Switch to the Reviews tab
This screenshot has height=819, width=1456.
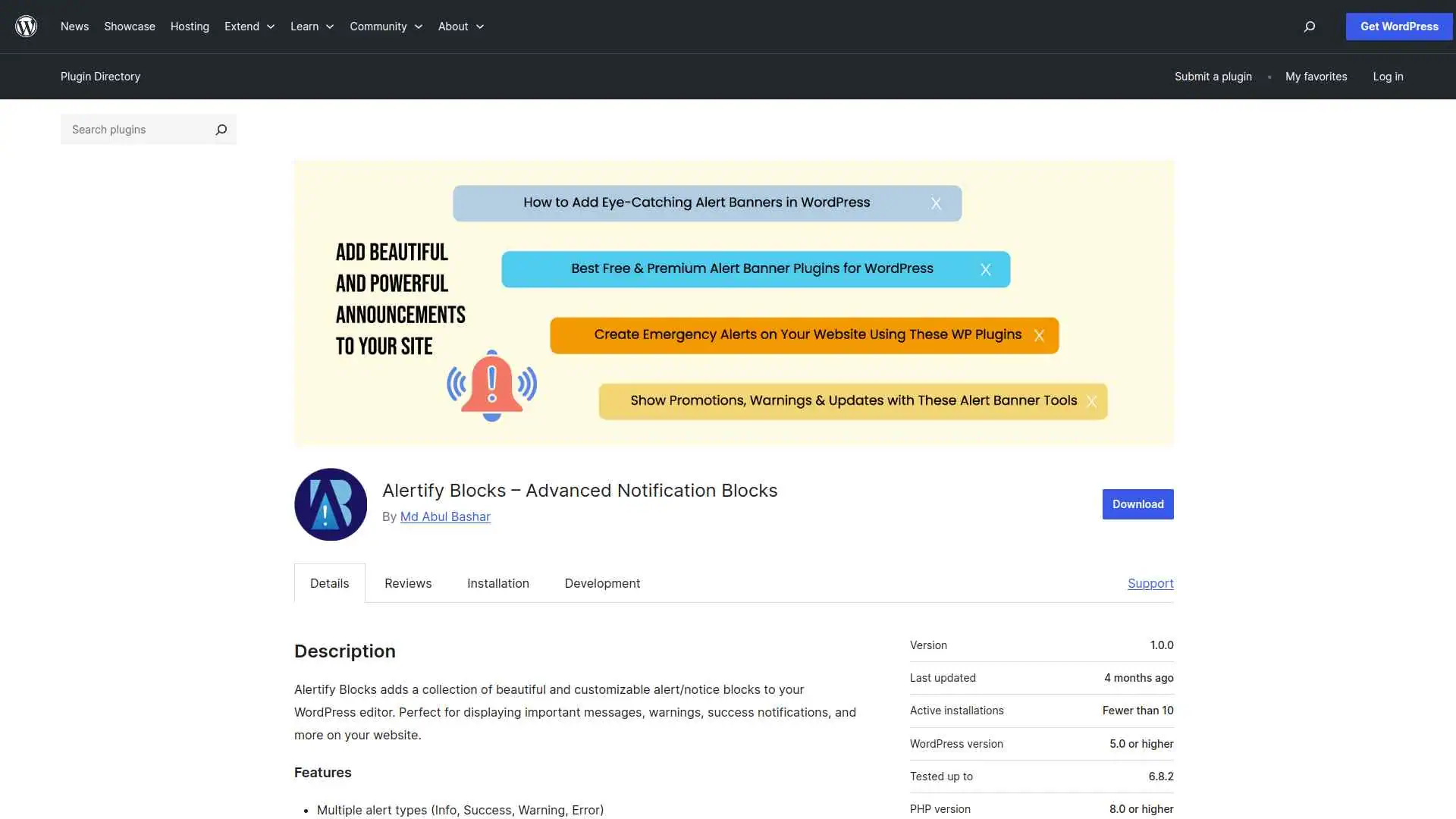click(x=407, y=583)
